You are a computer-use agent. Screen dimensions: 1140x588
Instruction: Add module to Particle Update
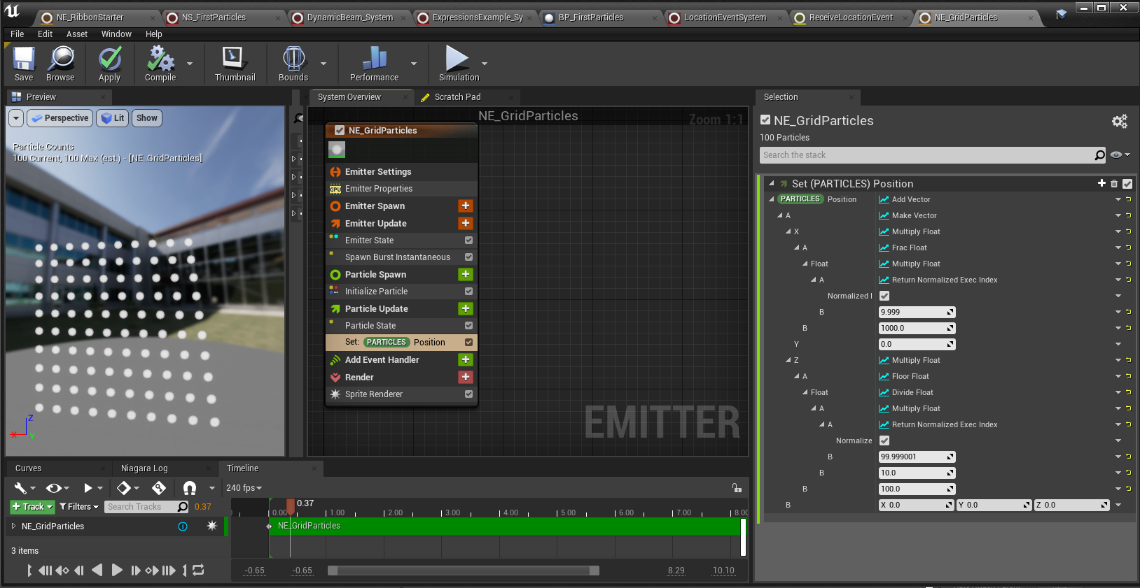tap(465, 309)
